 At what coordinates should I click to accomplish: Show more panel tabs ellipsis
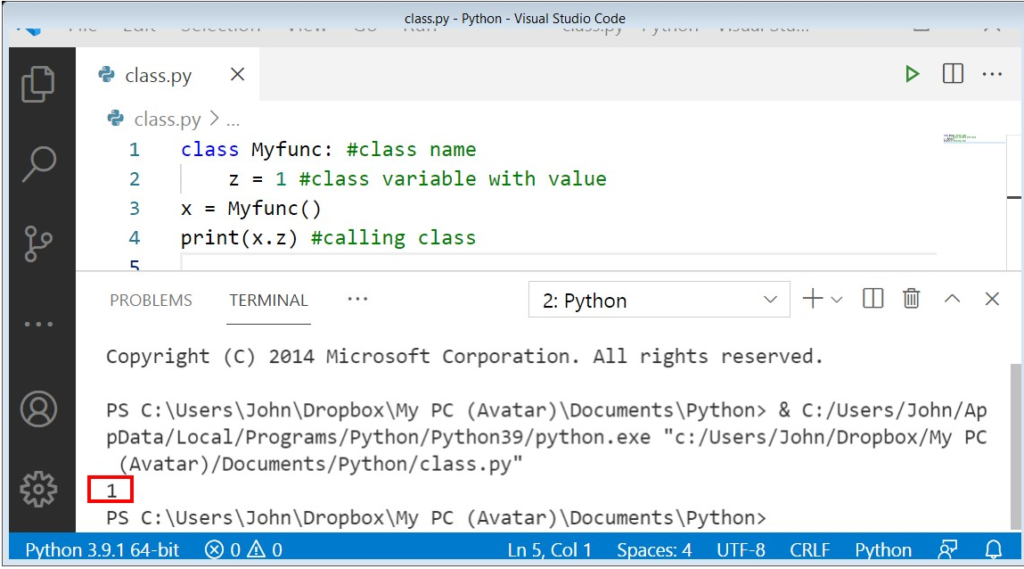(357, 299)
